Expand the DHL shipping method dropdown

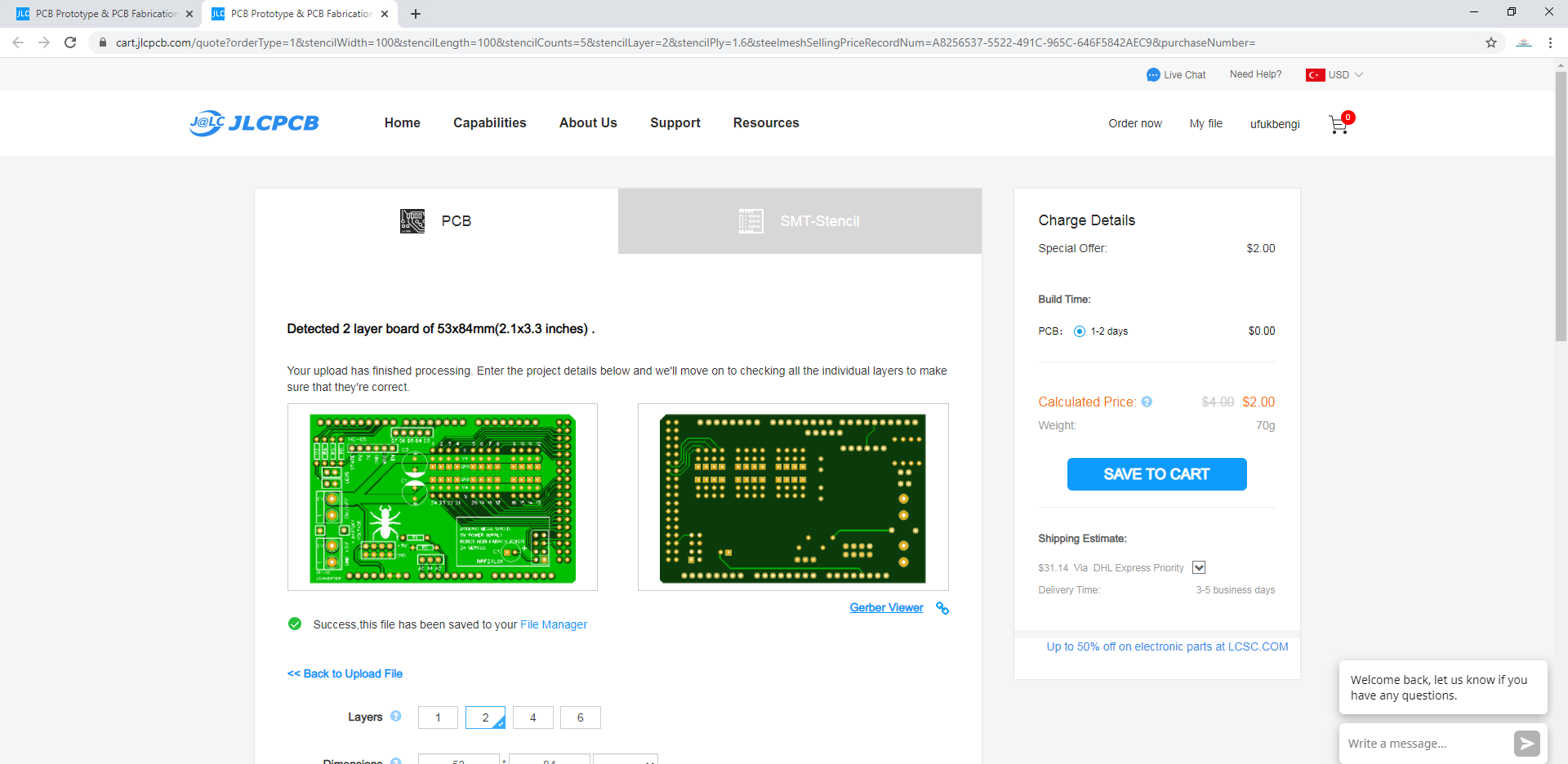[1199, 567]
